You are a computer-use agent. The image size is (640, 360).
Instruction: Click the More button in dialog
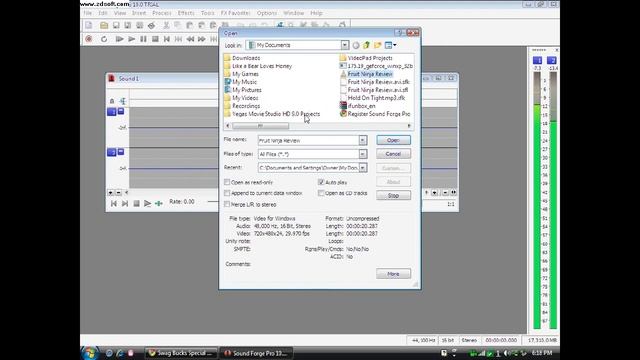393,274
